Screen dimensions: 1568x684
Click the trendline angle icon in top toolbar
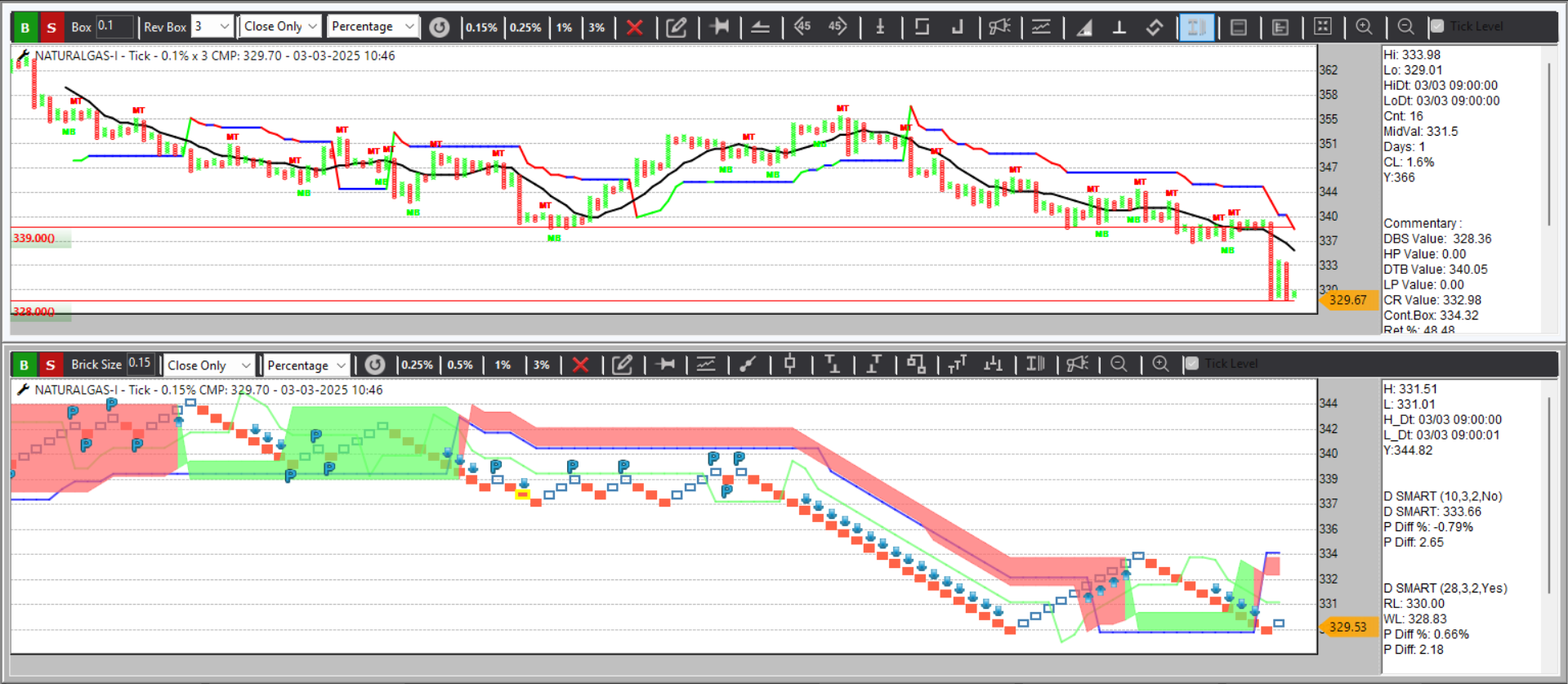coord(760,27)
